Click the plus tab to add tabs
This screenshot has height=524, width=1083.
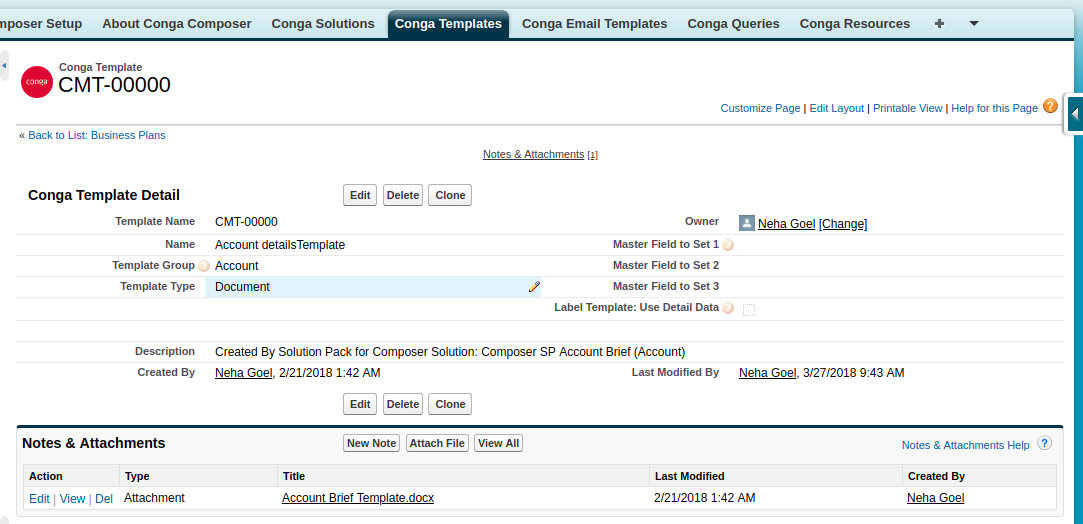(x=939, y=24)
